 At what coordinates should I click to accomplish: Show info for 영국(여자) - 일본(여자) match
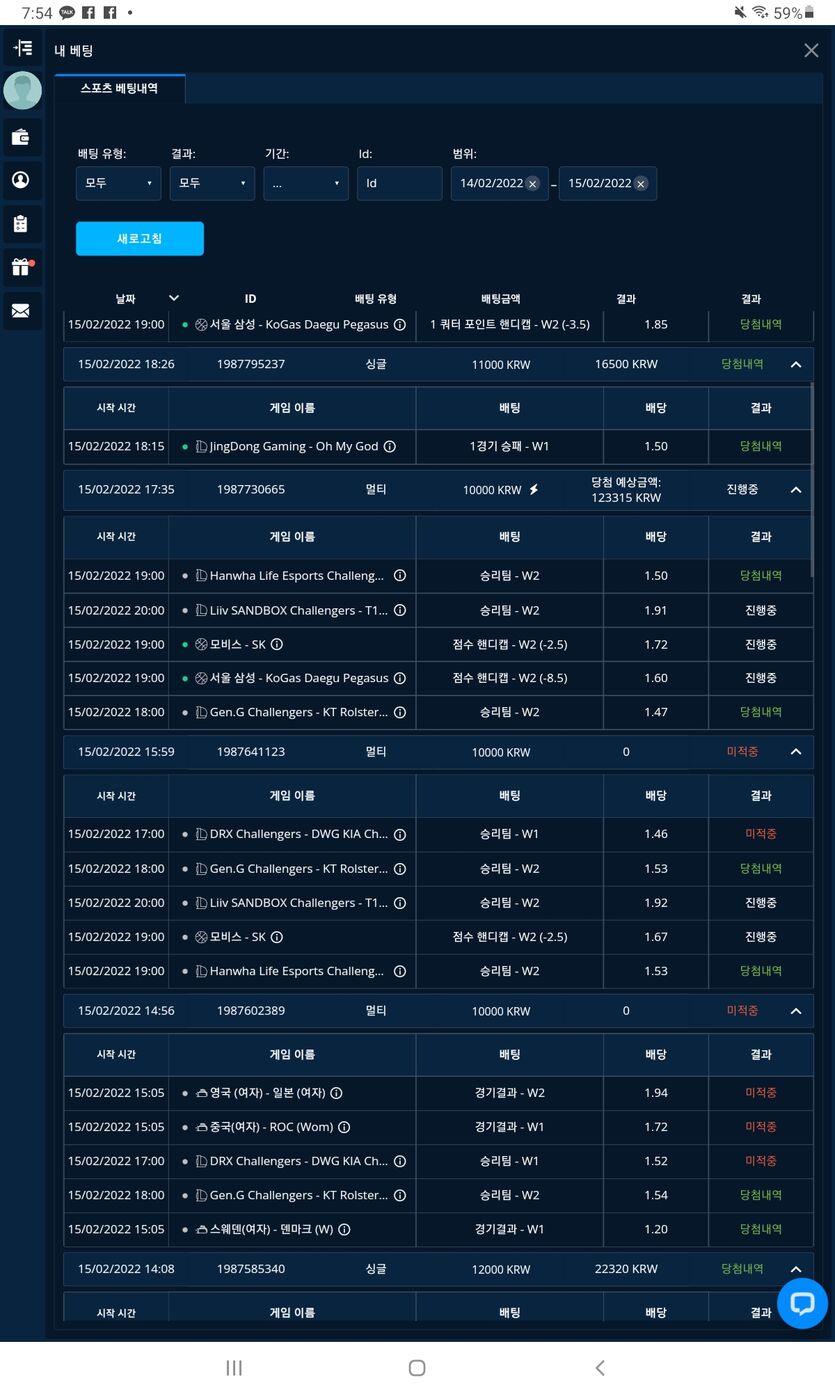336,1093
